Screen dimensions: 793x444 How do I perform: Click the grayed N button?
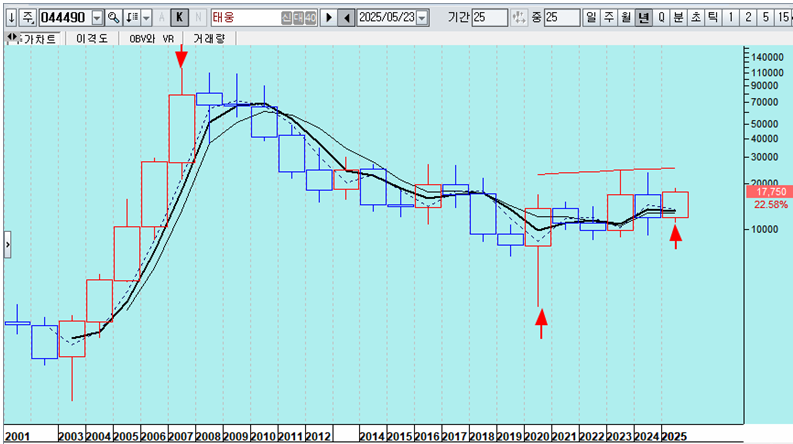click(198, 18)
